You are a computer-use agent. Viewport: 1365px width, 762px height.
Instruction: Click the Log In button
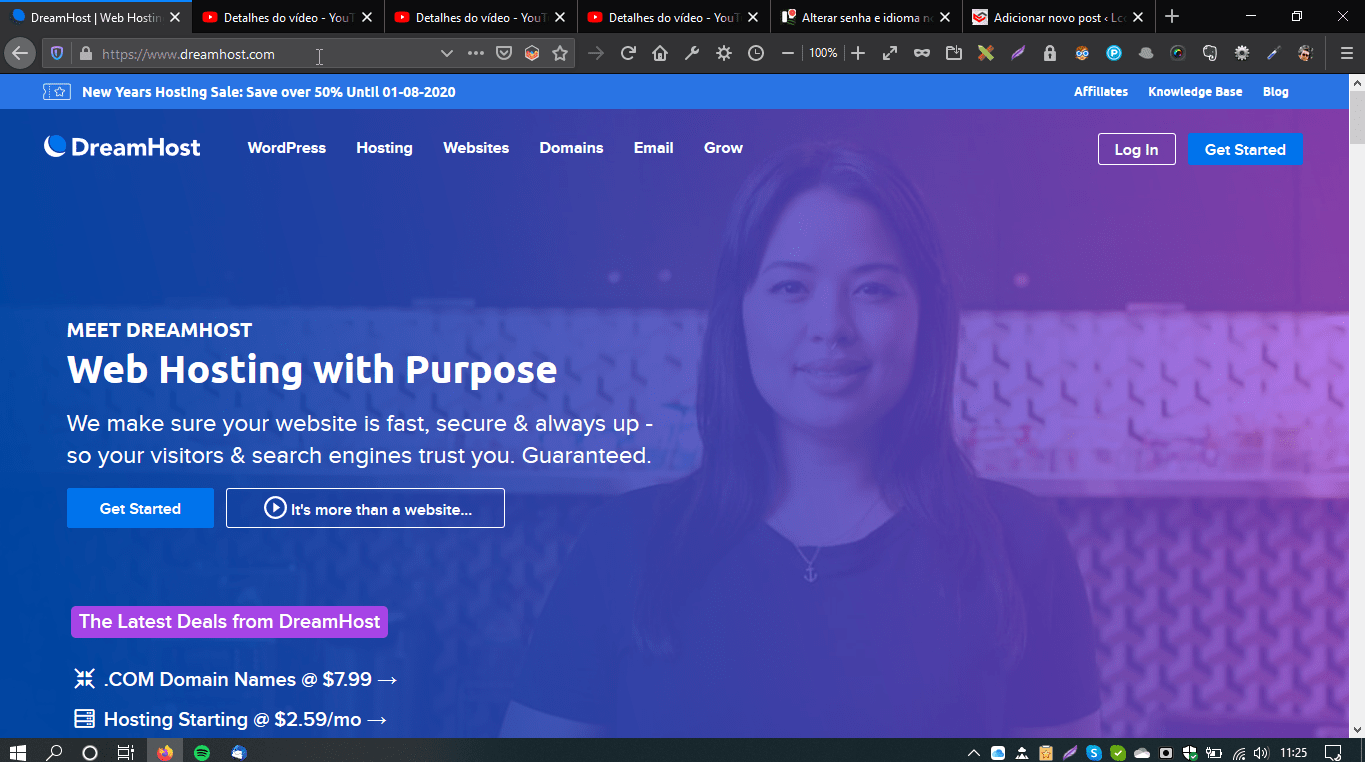click(1136, 149)
